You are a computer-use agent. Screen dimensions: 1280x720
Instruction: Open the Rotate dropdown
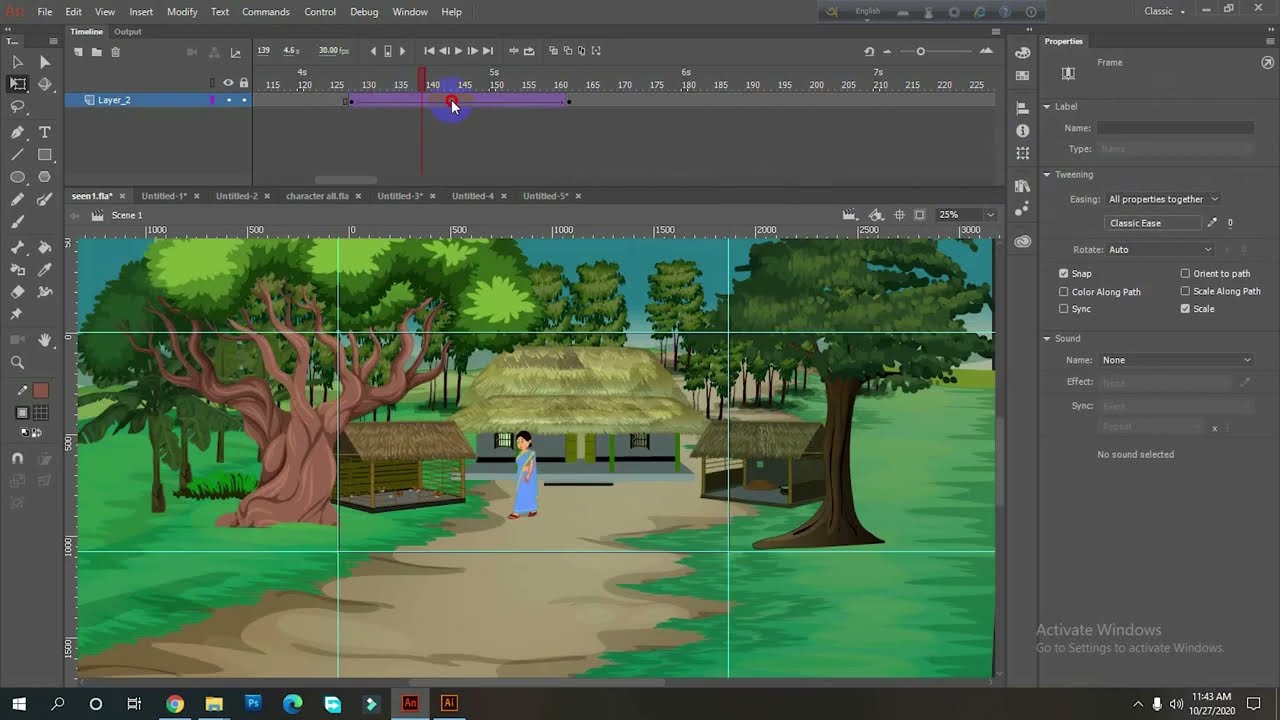[x=1160, y=249]
